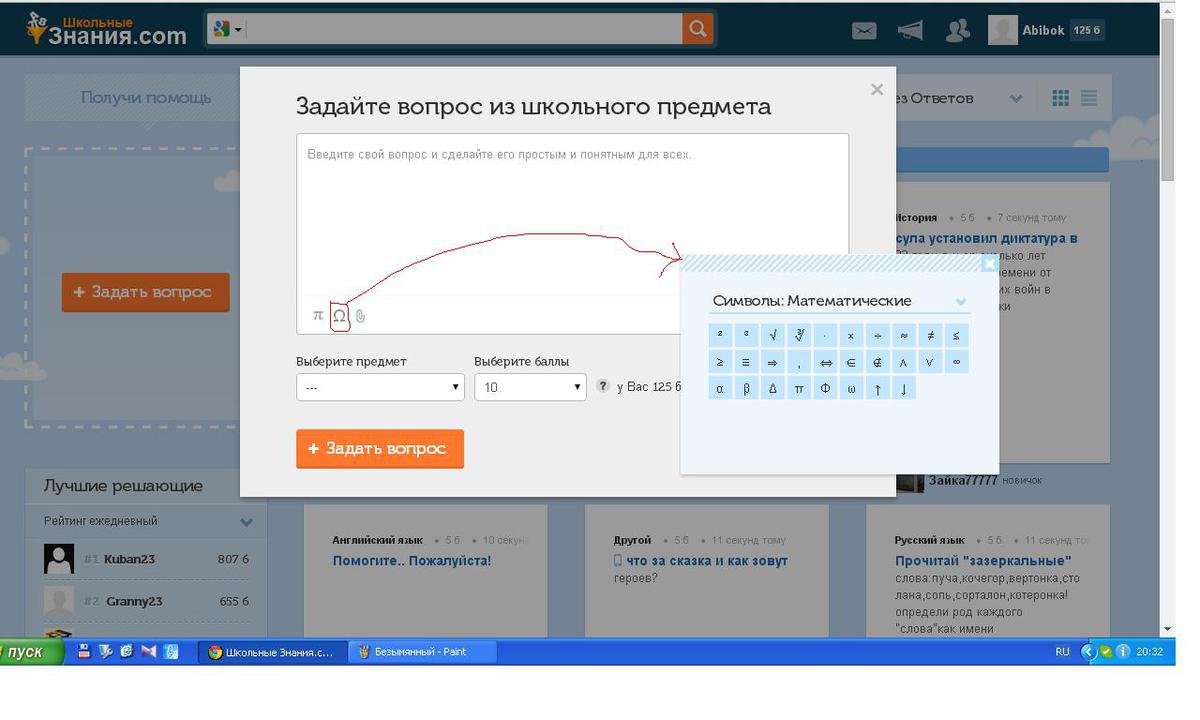Image resolution: width=1200 pixels, height=720 pixels.
Task: Open the search engine selector dropdown
Action: [227, 30]
